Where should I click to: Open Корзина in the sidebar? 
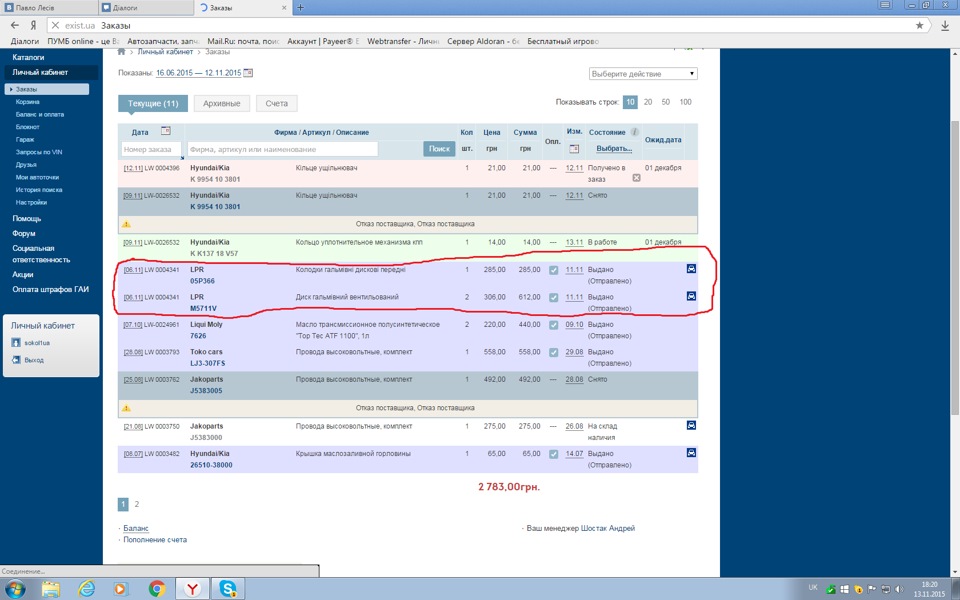point(28,102)
